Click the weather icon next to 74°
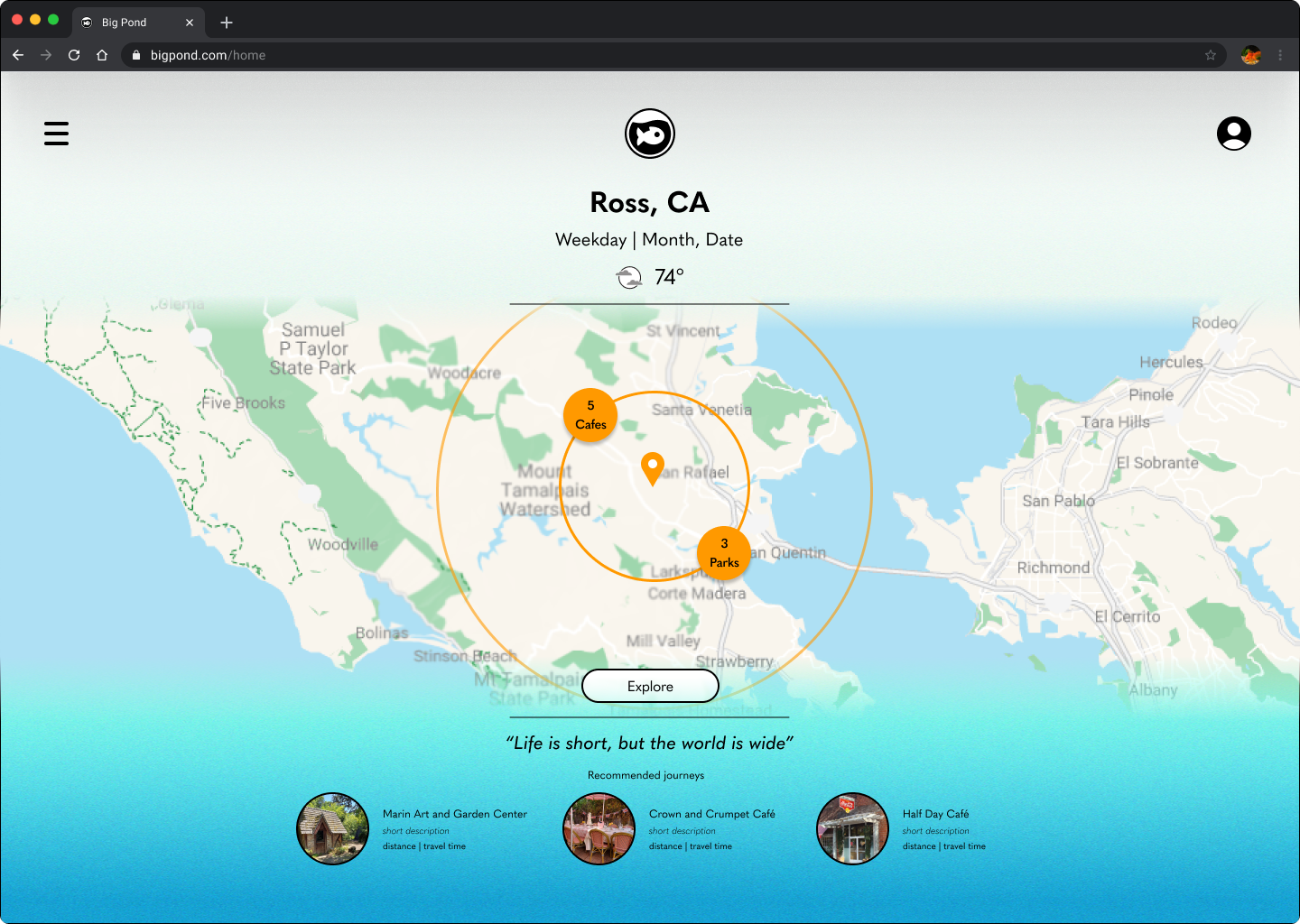The height and width of the screenshot is (924, 1300). (629, 277)
